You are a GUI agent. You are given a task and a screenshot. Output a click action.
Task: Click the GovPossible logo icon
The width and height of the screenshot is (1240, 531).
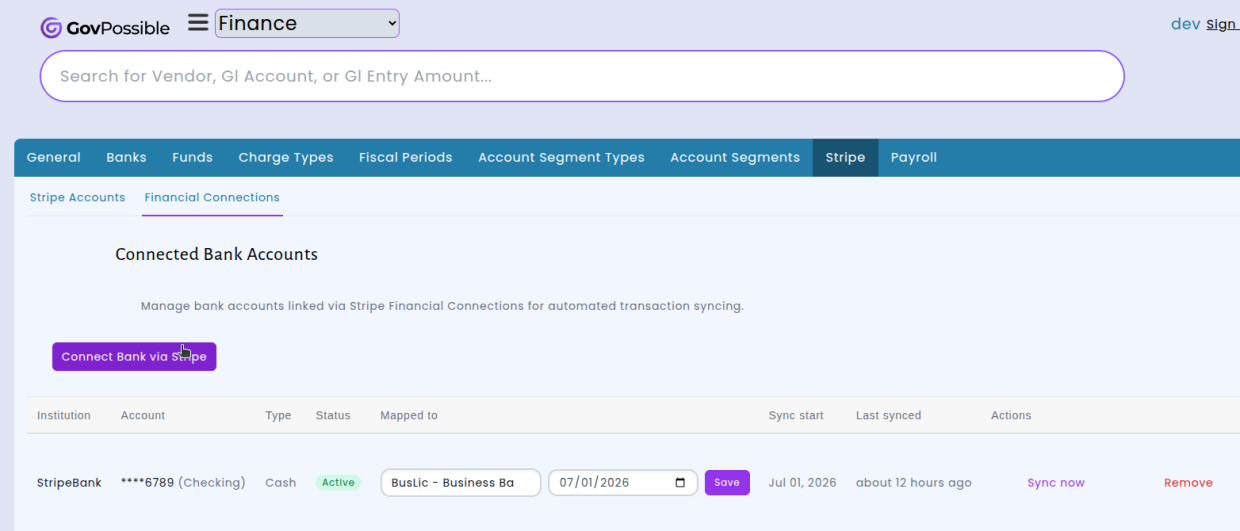[51, 28]
